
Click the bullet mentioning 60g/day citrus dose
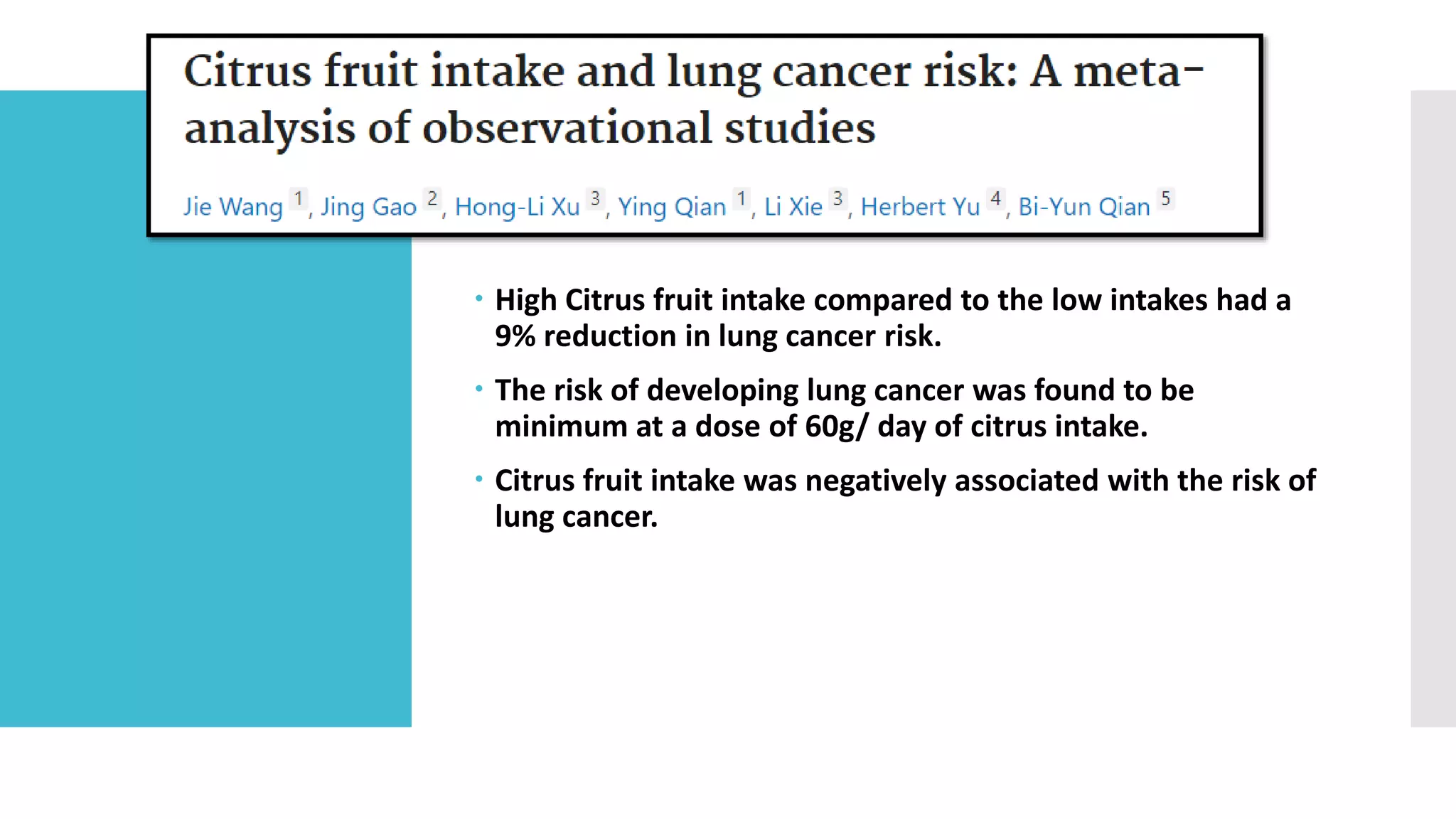[x=844, y=408]
